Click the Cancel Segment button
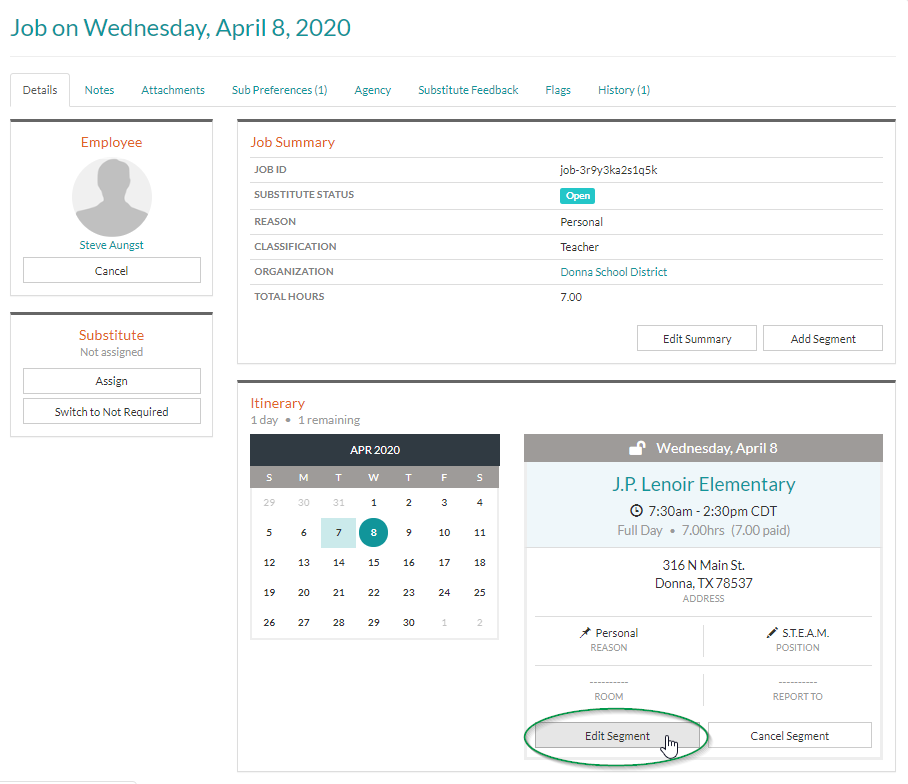 pyautogui.click(x=789, y=735)
